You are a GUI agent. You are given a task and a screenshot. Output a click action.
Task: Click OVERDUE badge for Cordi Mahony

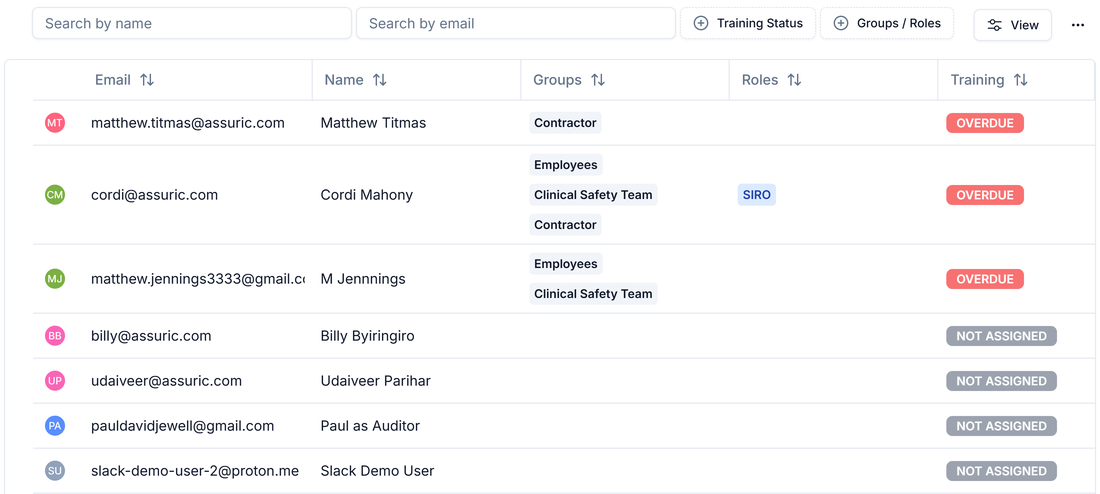click(x=985, y=195)
